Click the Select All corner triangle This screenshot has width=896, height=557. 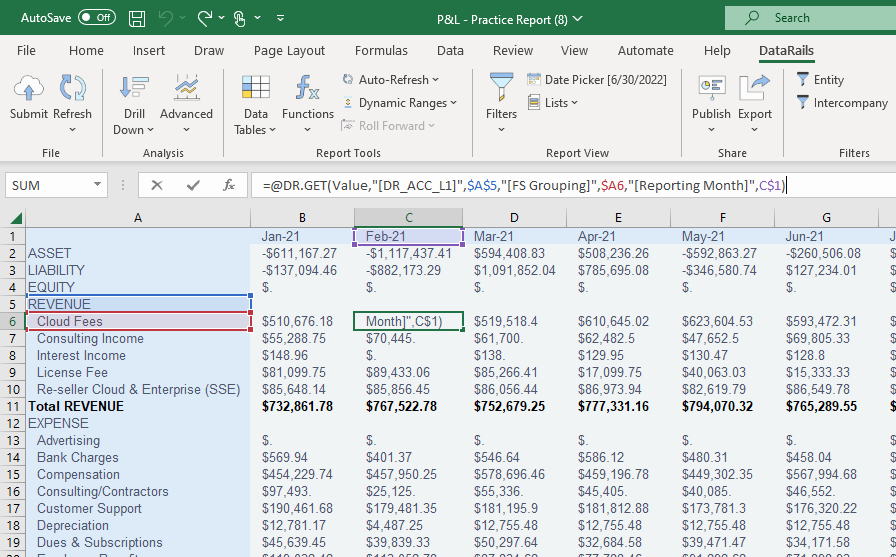[x=16, y=218]
